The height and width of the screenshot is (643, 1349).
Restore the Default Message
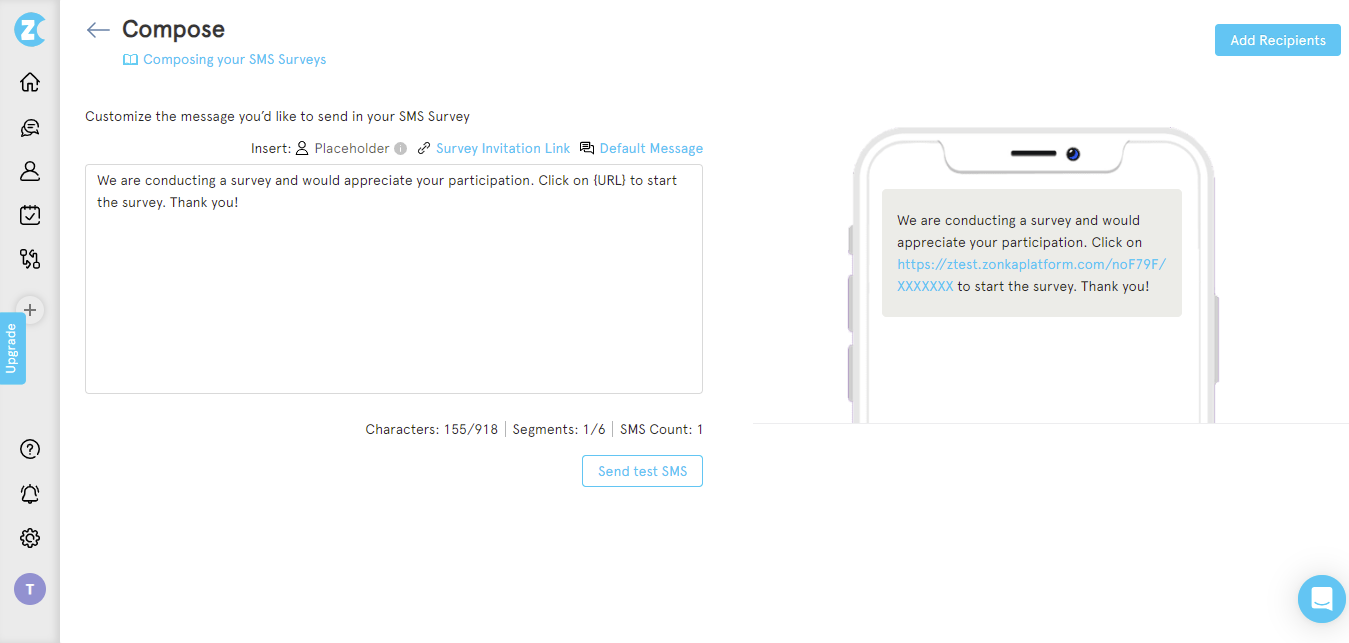(x=641, y=148)
